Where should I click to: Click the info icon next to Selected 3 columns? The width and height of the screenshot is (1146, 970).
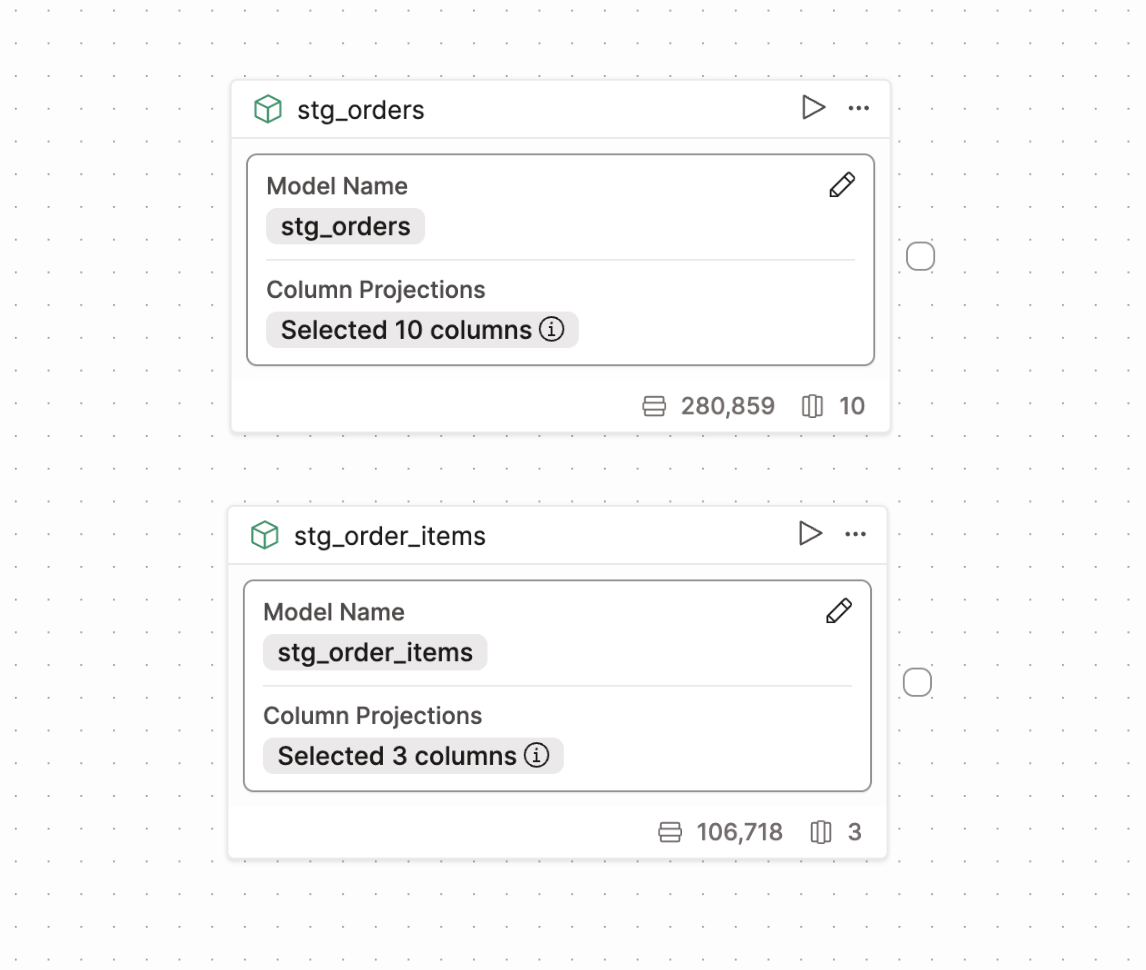click(x=539, y=756)
